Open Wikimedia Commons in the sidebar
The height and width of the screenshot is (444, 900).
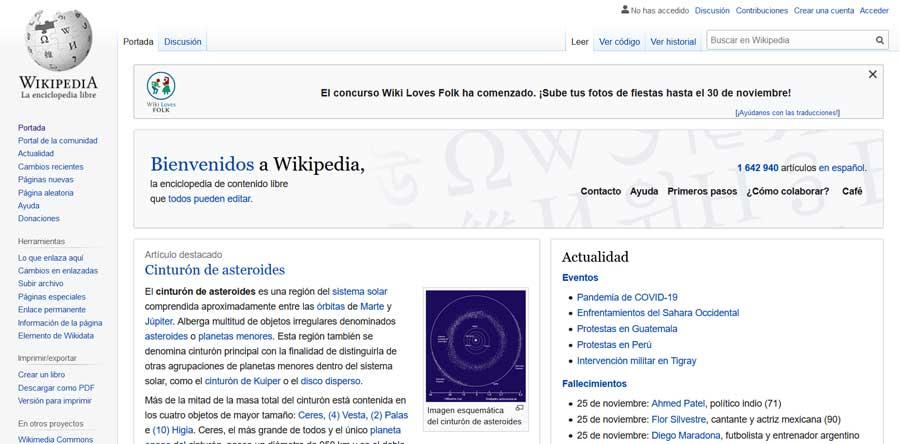point(55,439)
